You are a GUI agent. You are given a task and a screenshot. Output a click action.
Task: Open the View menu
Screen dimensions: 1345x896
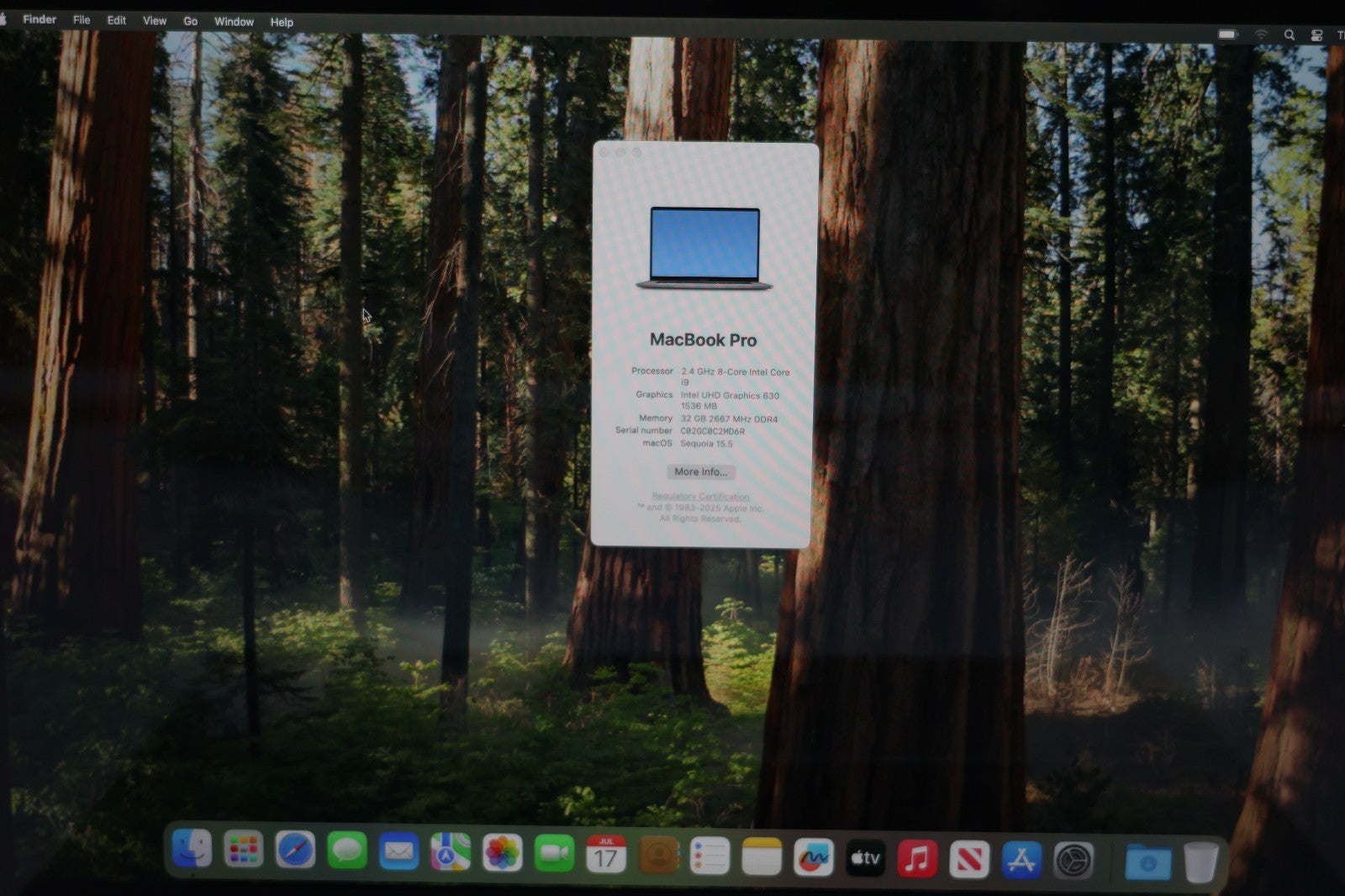coord(155,21)
